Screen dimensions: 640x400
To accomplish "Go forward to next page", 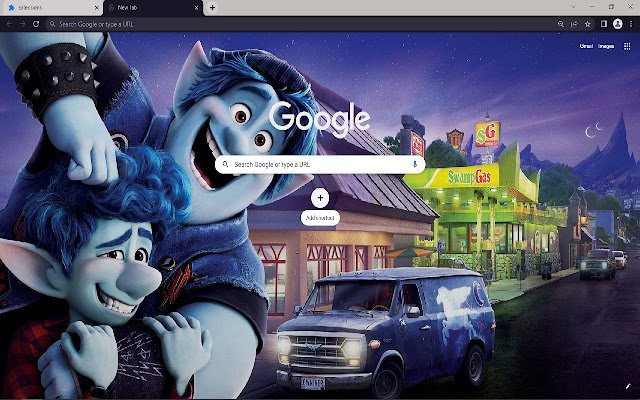I will coord(22,24).
